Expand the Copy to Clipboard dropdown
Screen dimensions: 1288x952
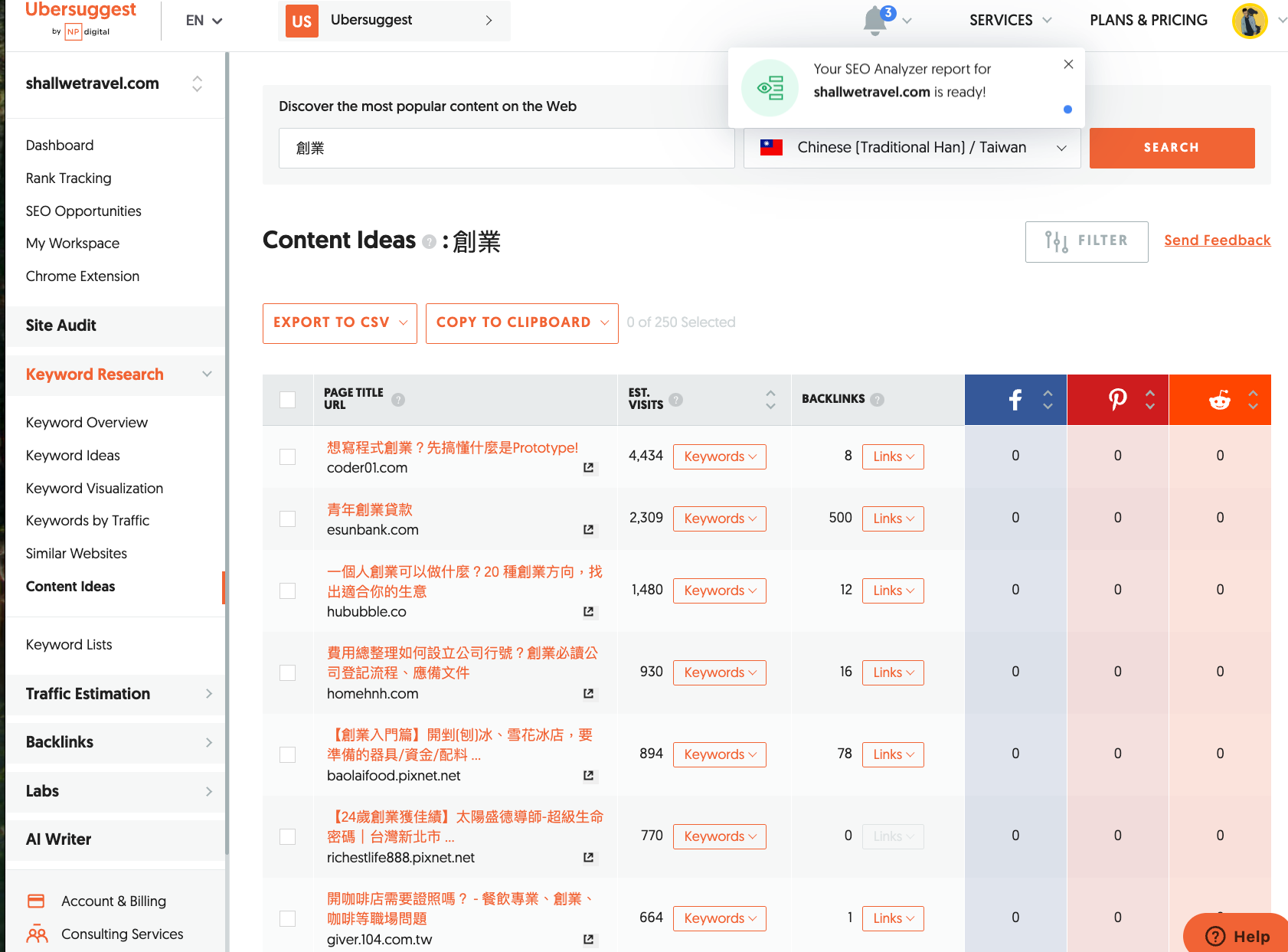click(x=522, y=323)
